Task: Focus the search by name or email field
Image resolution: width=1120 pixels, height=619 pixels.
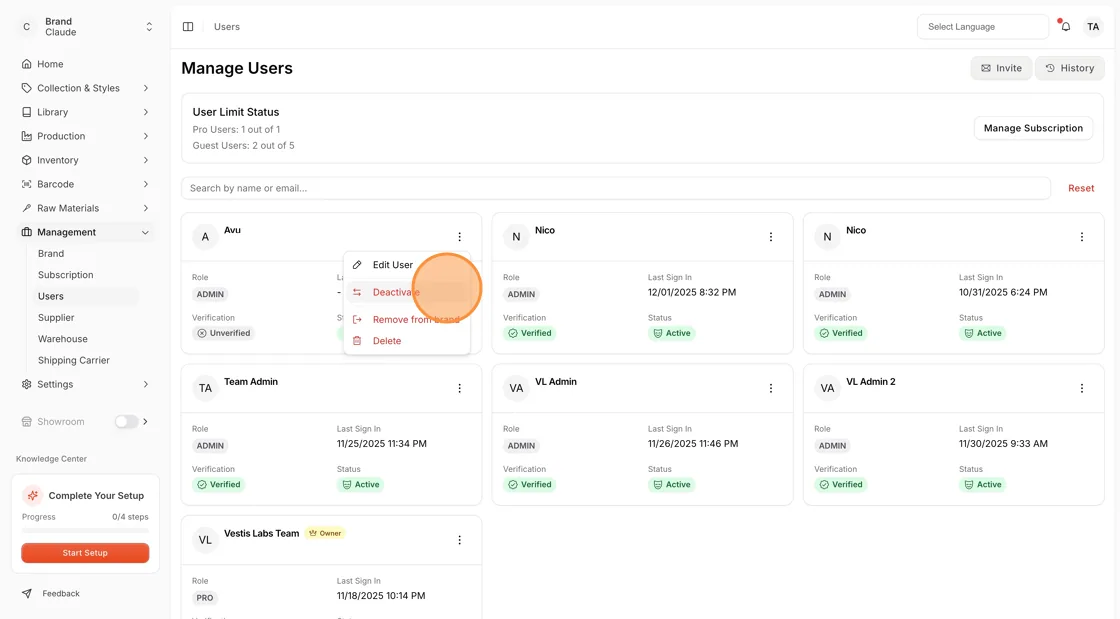Action: click(616, 188)
